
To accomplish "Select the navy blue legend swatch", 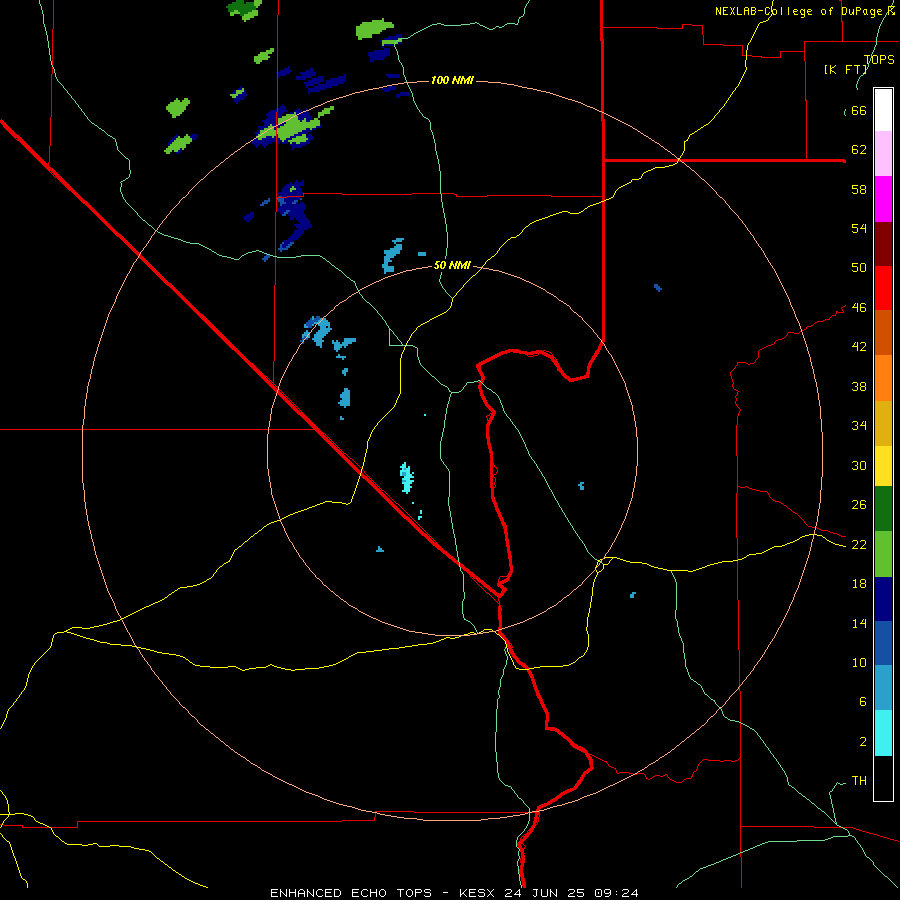I will point(883,599).
